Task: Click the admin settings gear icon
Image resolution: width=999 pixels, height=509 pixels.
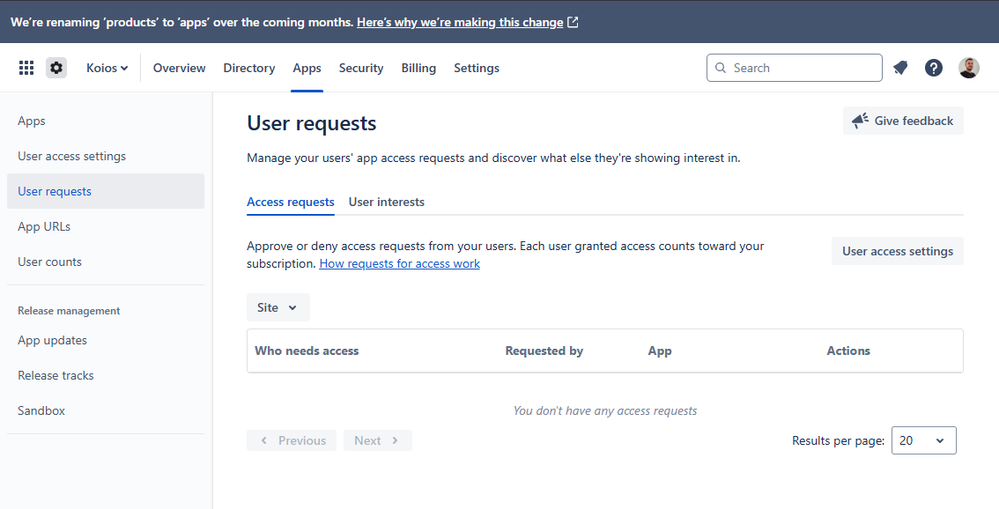Action: click(x=56, y=68)
